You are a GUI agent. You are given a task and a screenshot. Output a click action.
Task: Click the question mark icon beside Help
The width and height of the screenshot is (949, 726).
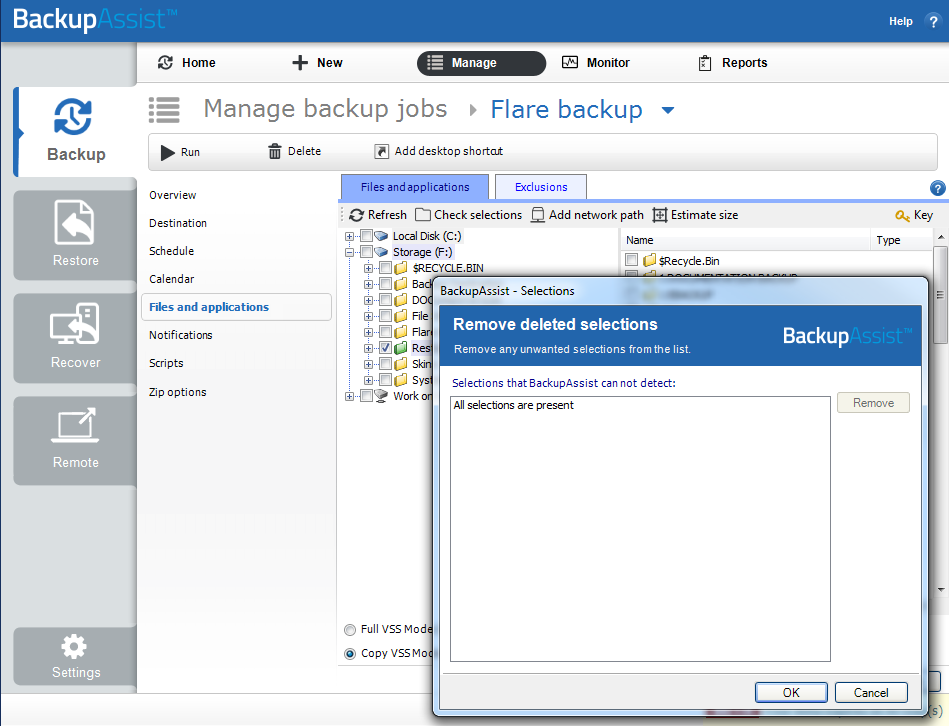click(x=933, y=21)
